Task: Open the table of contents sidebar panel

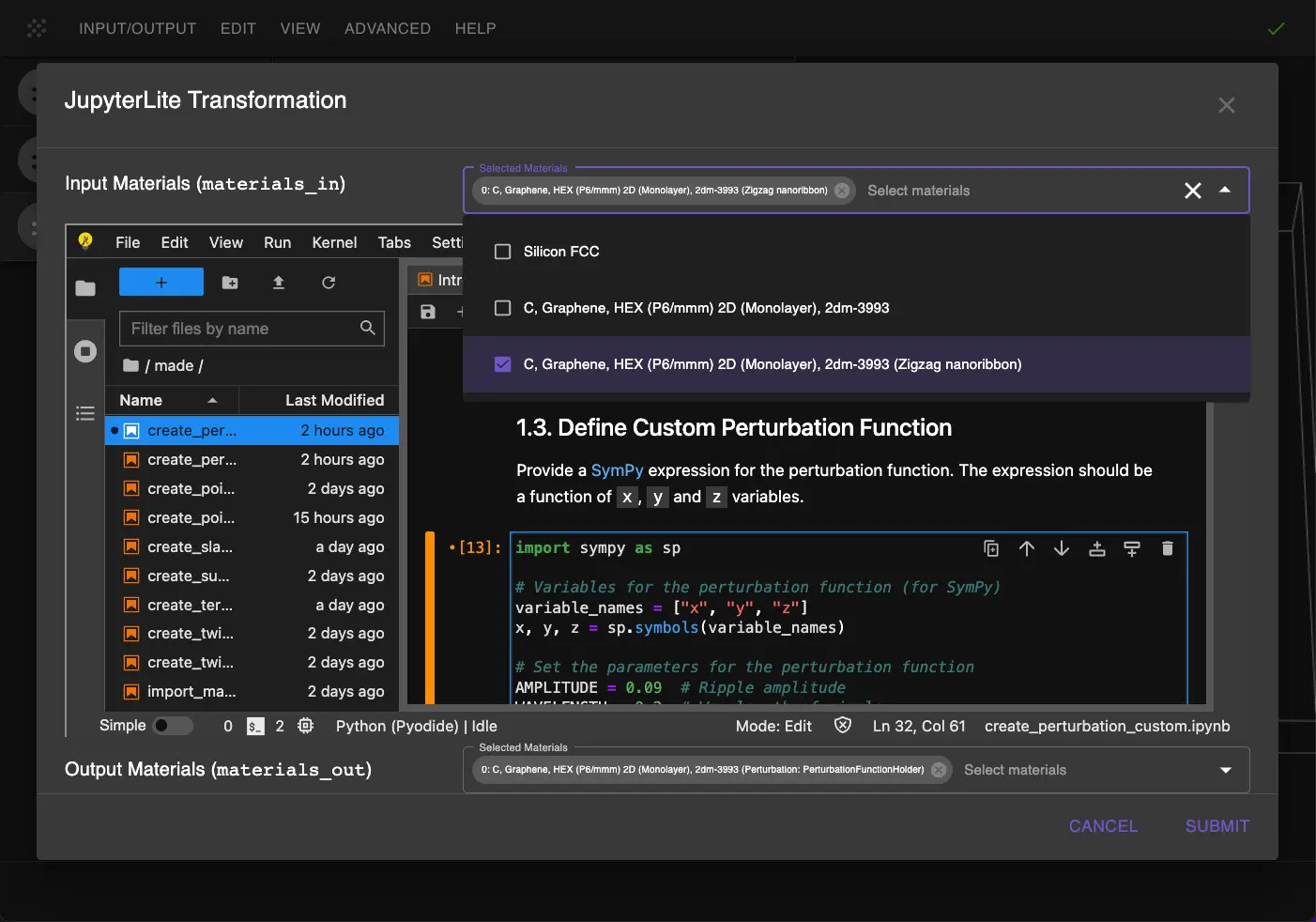Action: [84, 413]
